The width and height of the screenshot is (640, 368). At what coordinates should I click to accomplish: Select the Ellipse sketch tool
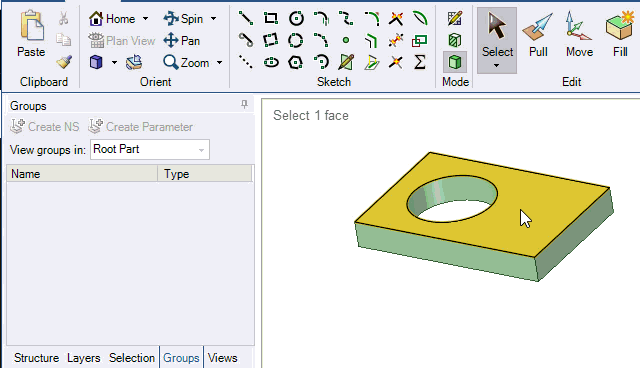pyautogui.click(x=271, y=62)
